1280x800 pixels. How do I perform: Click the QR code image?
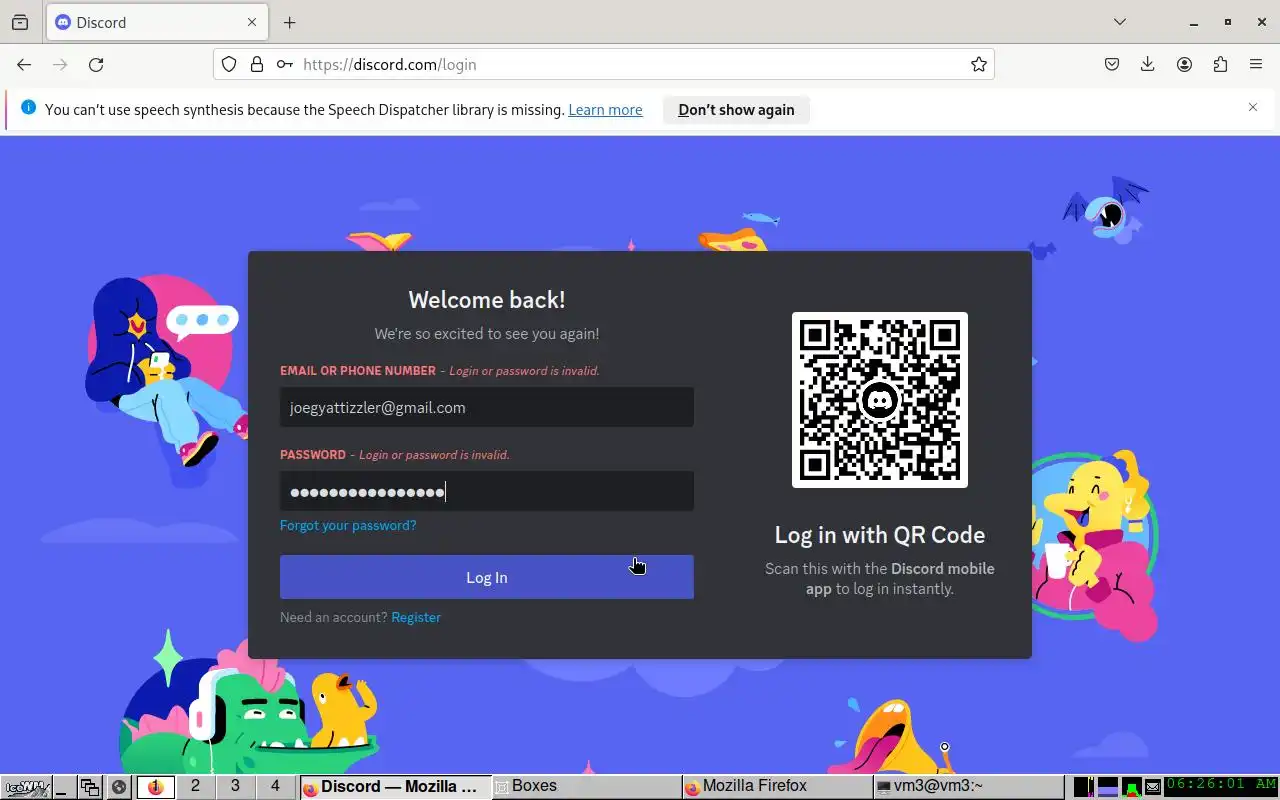[x=880, y=400]
